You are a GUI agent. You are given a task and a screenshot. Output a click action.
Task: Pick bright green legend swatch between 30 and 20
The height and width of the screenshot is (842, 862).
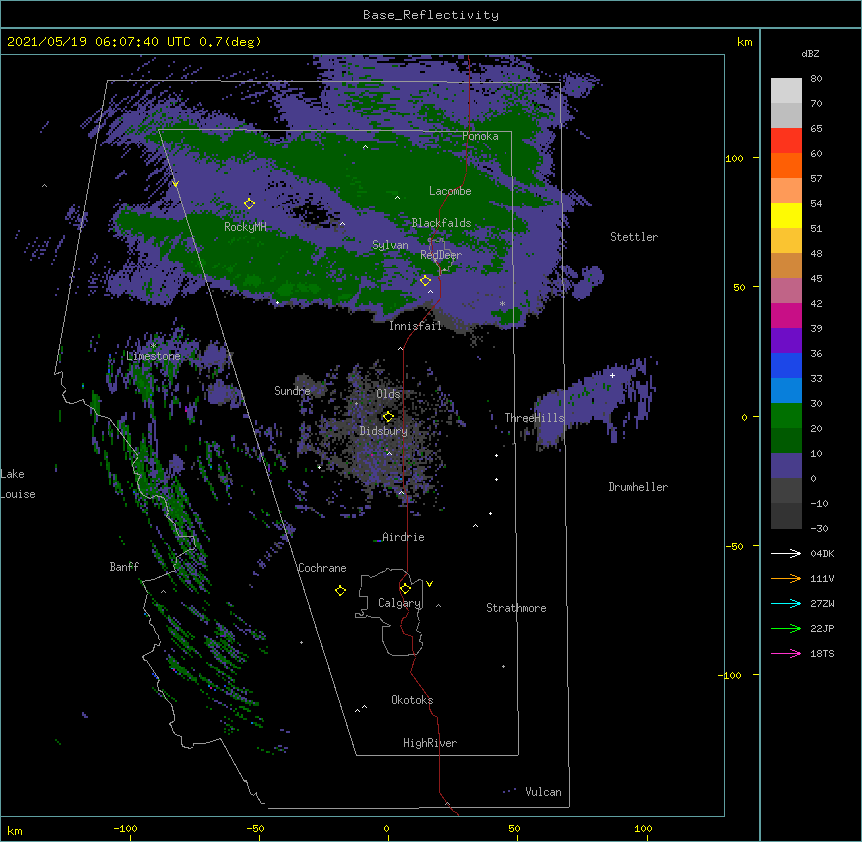(x=786, y=416)
